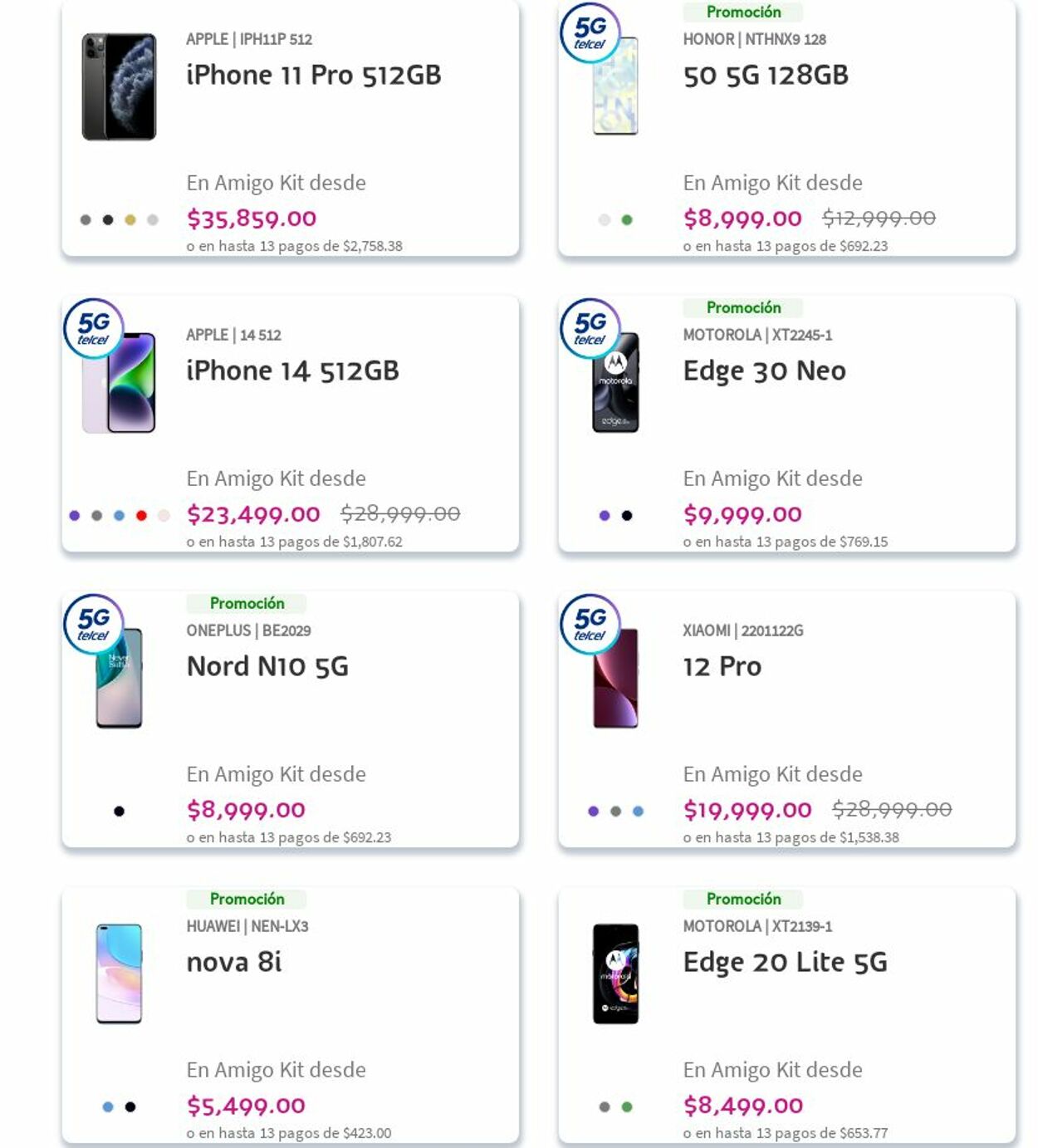Open the Edge 30 Neo title link
The image size is (1038, 1148).
pyautogui.click(x=764, y=370)
